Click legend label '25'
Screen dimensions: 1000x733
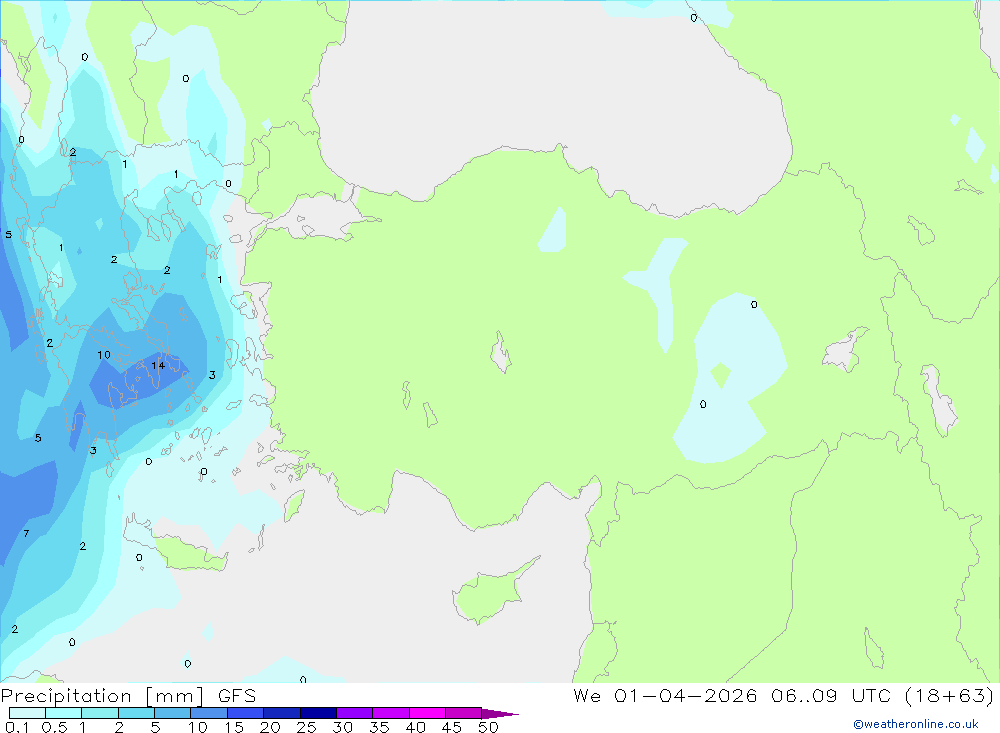pos(307,727)
